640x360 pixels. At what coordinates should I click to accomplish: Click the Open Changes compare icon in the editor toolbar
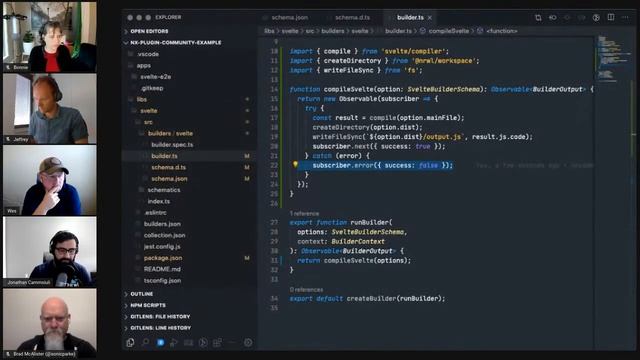coord(538,18)
